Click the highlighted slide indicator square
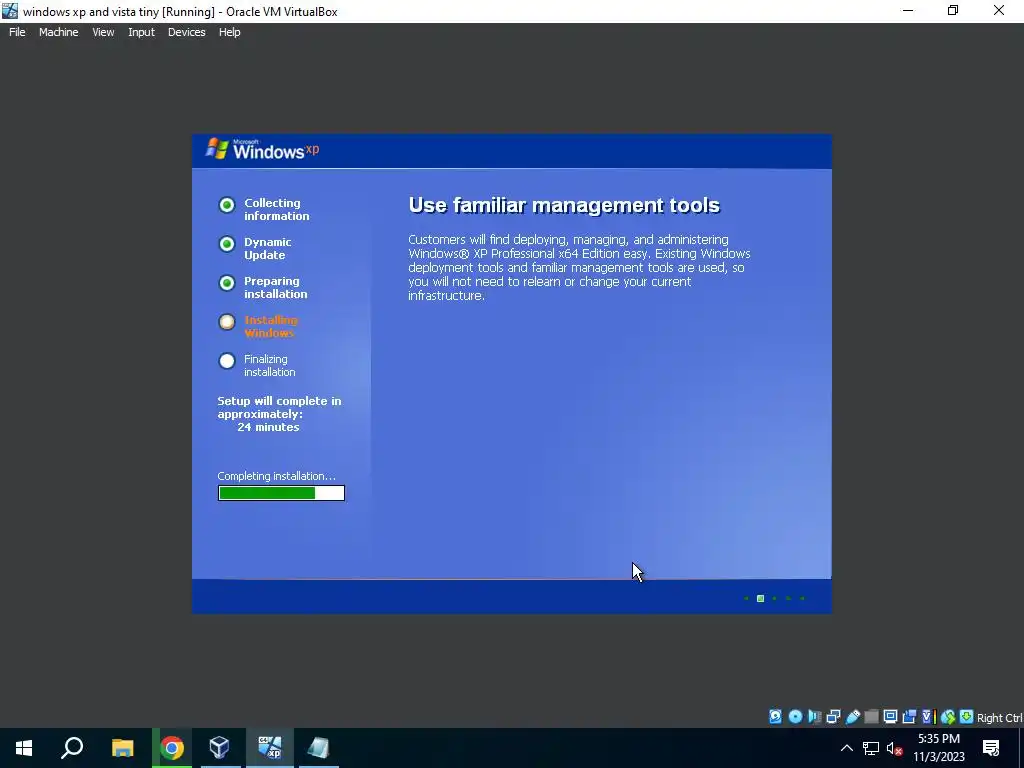The height and width of the screenshot is (768, 1024). (x=760, y=598)
